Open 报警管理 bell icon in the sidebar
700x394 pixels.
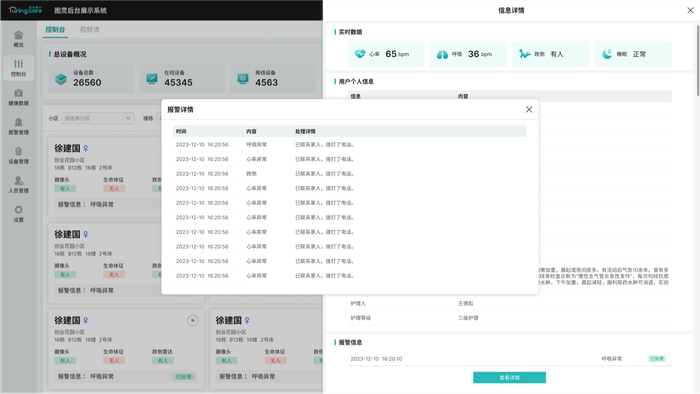point(18,122)
